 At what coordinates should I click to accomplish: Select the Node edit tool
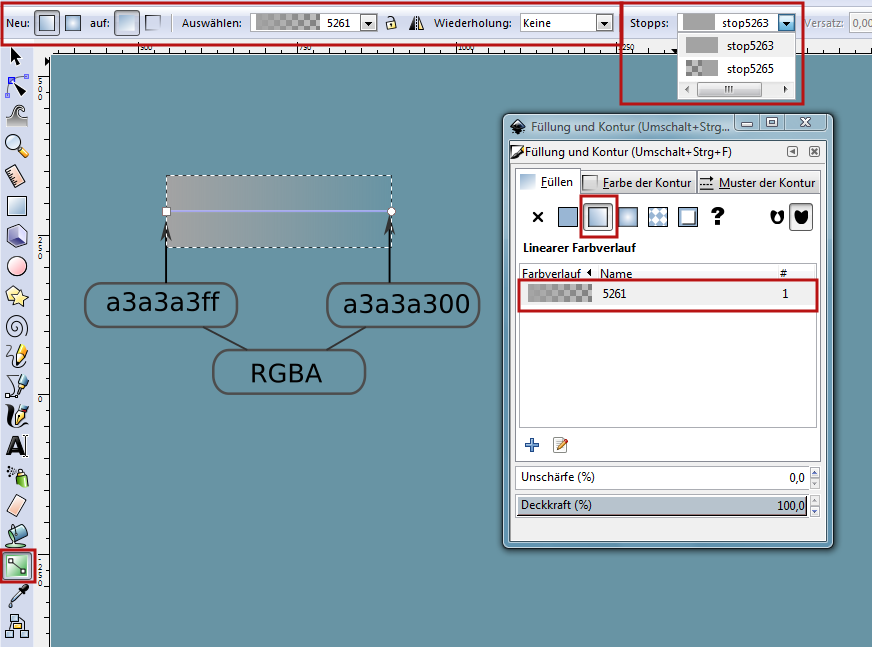(x=17, y=86)
